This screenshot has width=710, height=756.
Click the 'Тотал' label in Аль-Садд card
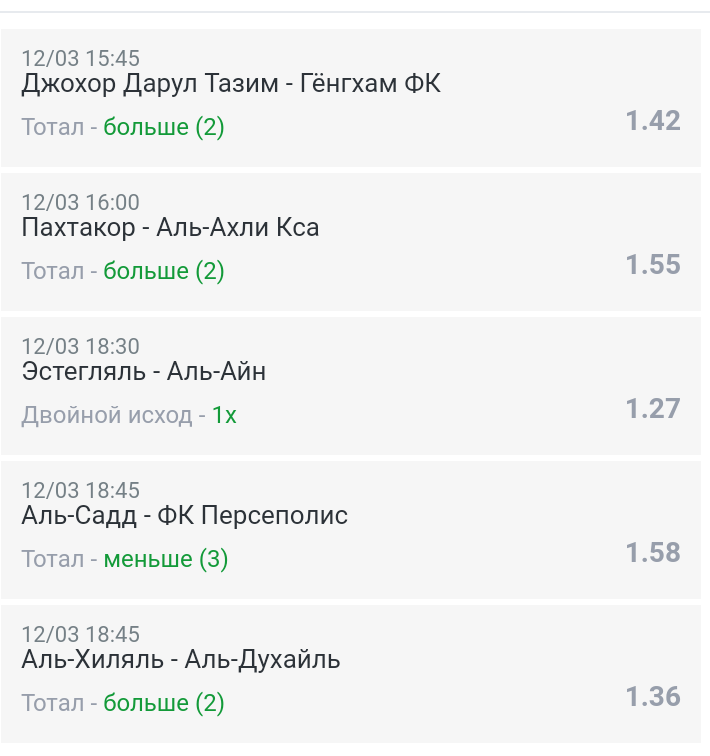click(x=53, y=559)
